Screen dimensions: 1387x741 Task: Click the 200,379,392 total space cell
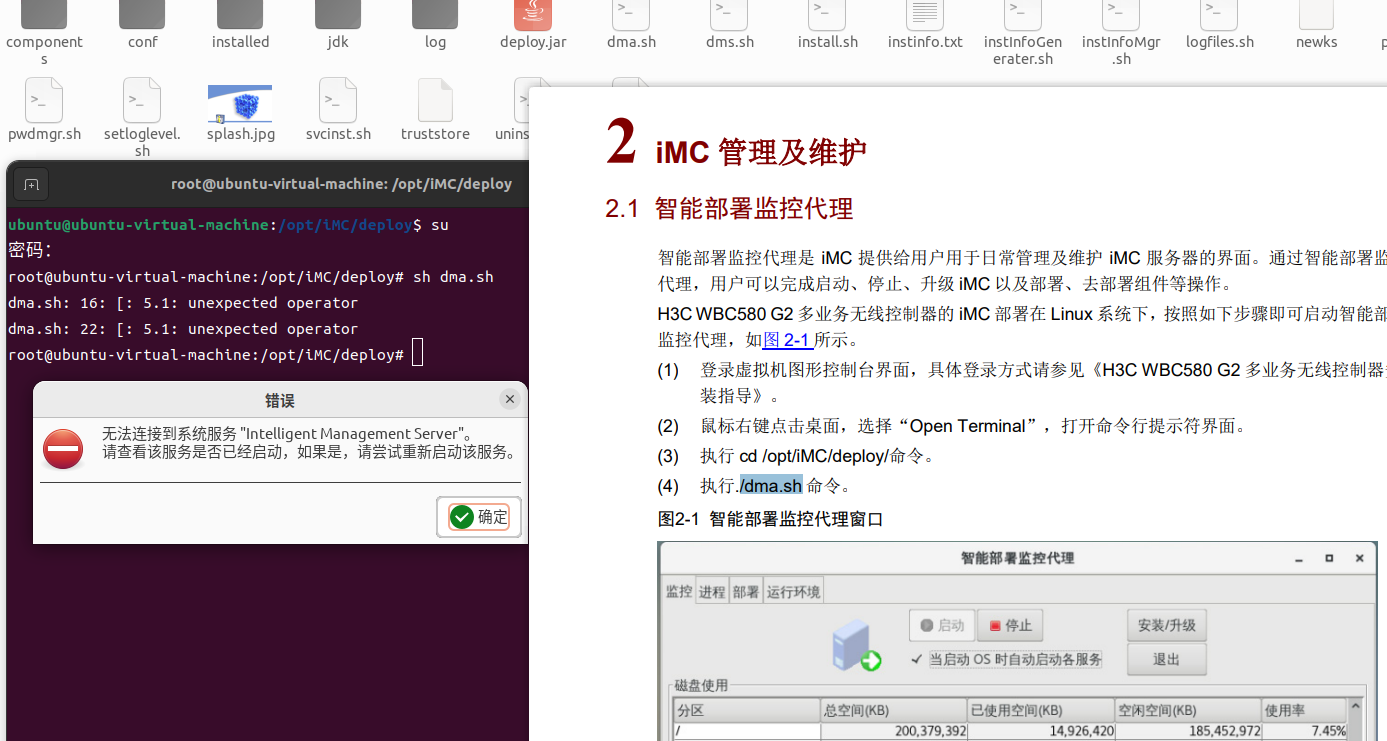(894, 731)
